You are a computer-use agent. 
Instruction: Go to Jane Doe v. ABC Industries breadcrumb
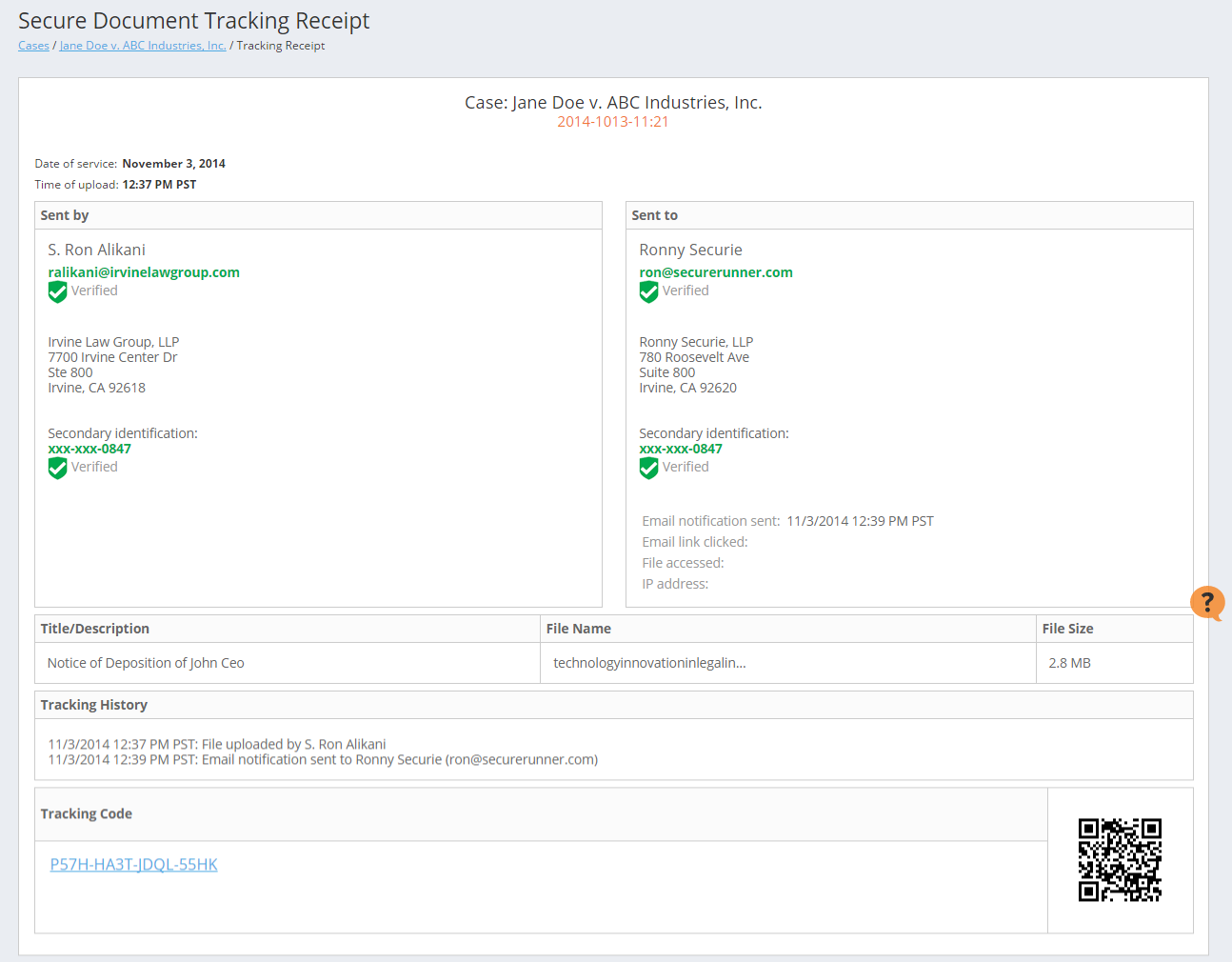[143, 46]
